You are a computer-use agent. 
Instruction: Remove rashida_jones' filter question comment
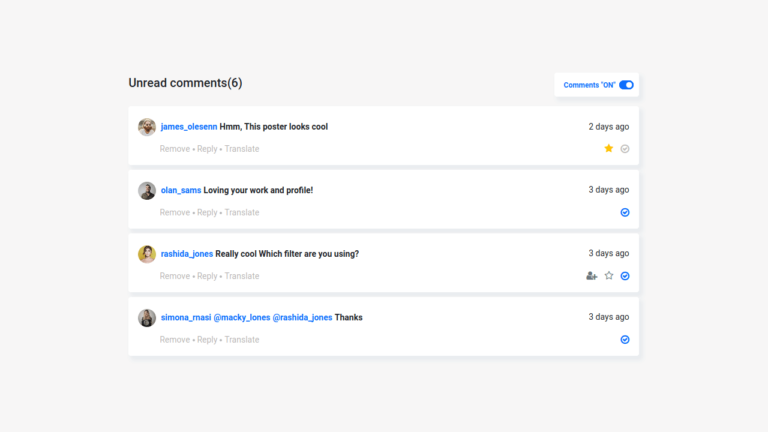175,276
